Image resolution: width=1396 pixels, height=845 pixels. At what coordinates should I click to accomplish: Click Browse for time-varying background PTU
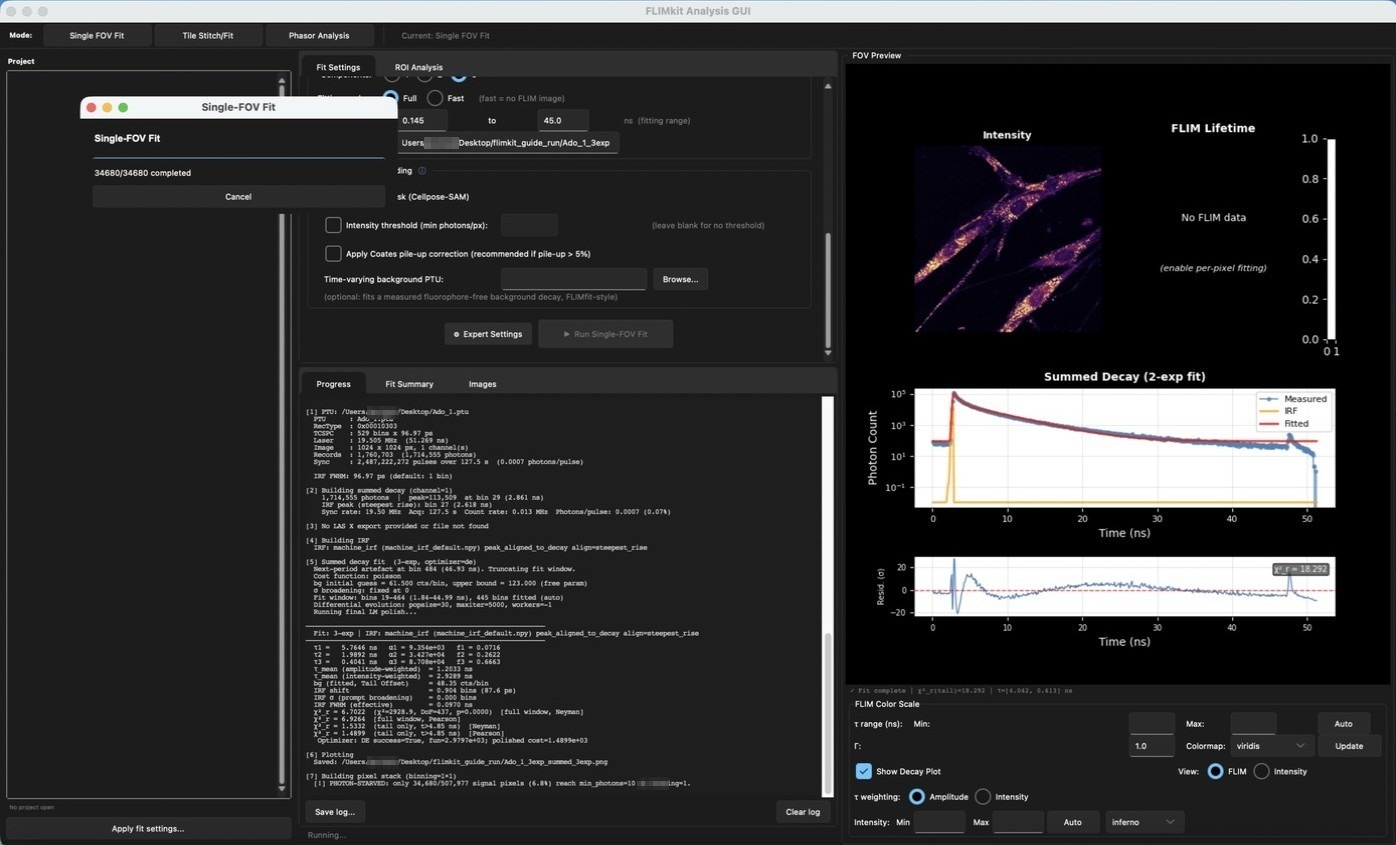(680, 279)
